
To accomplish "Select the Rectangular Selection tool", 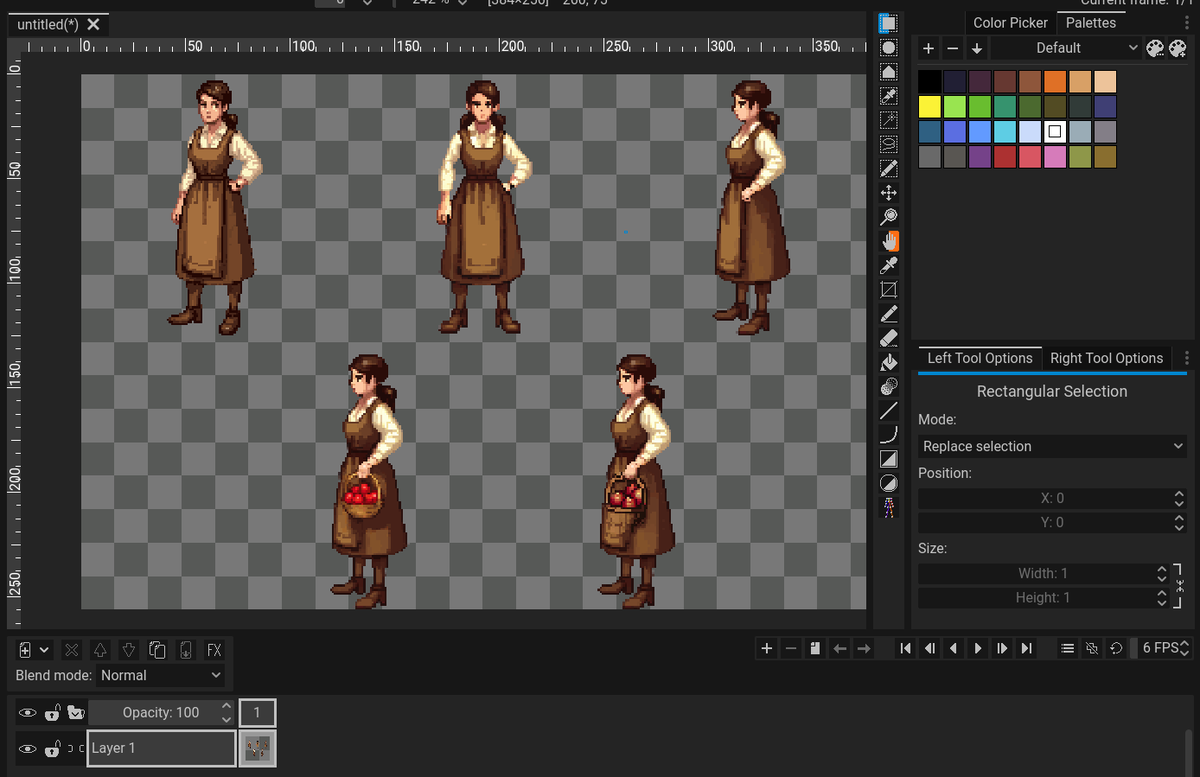I will point(888,23).
